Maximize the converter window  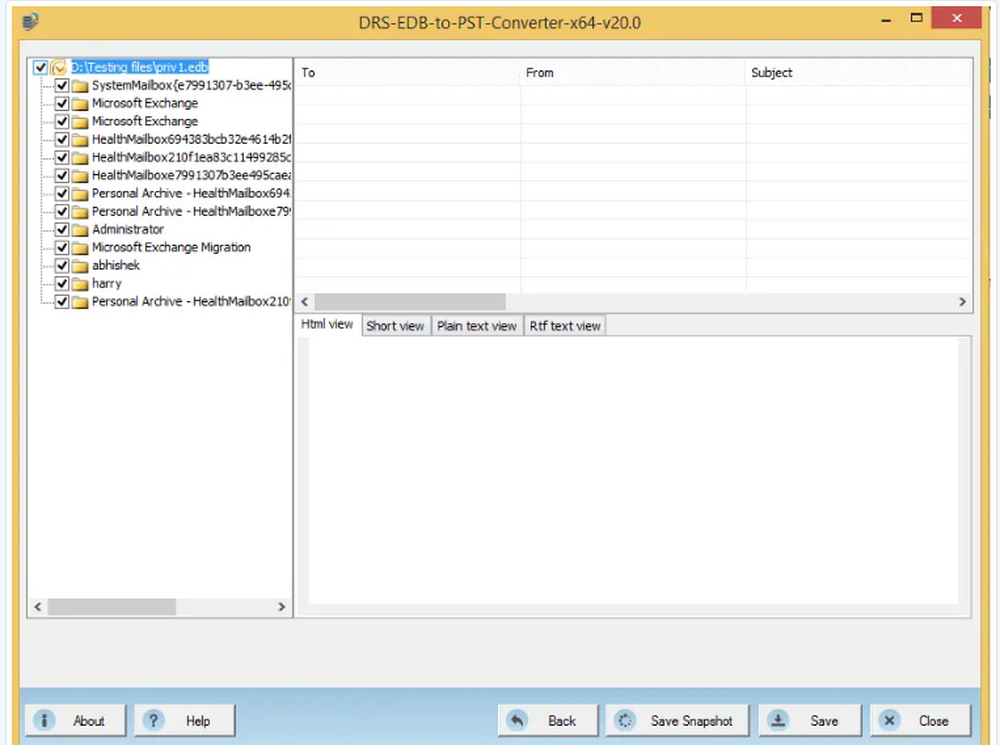tap(916, 18)
